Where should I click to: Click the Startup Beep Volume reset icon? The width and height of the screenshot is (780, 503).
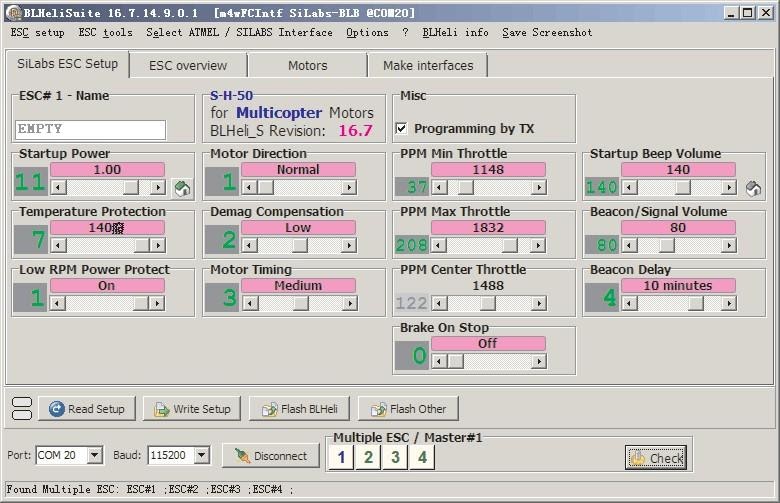pos(753,188)
